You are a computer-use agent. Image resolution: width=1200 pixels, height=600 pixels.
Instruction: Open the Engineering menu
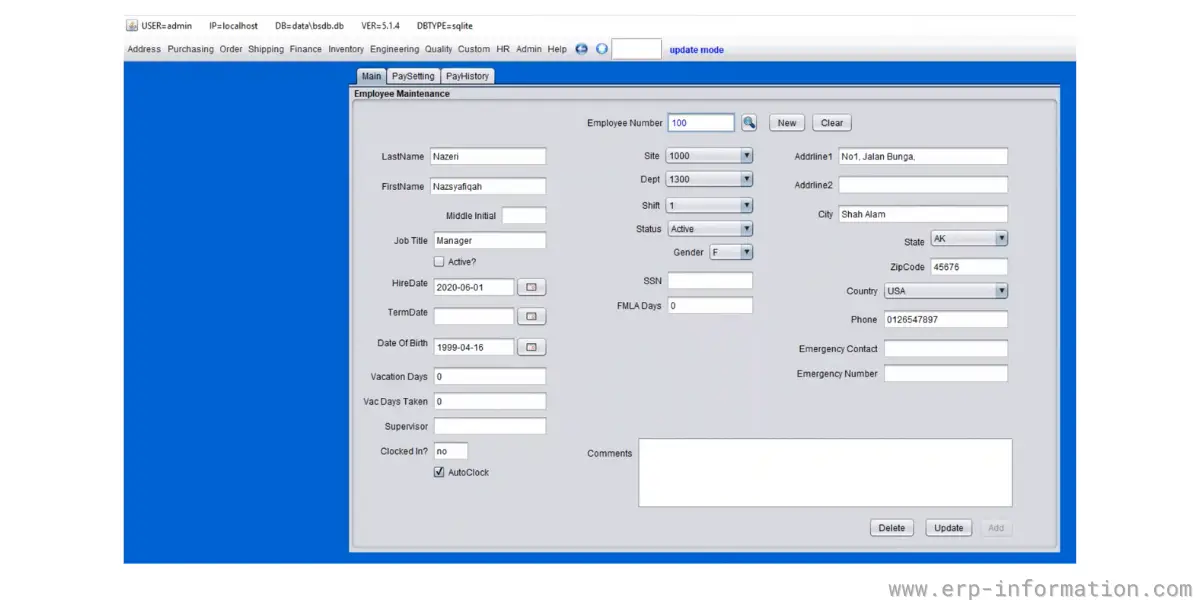tap(394, 49)
